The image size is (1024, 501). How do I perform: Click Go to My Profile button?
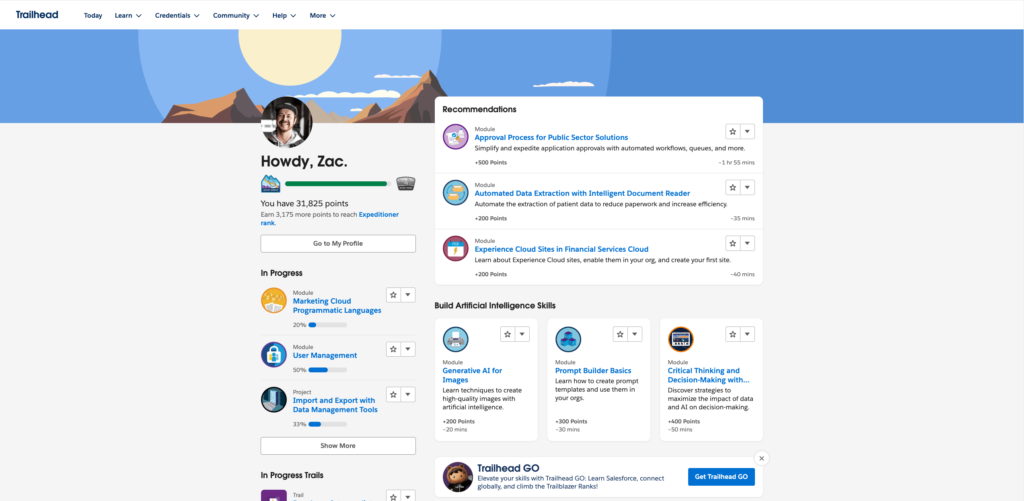click(x=338, y=244)
